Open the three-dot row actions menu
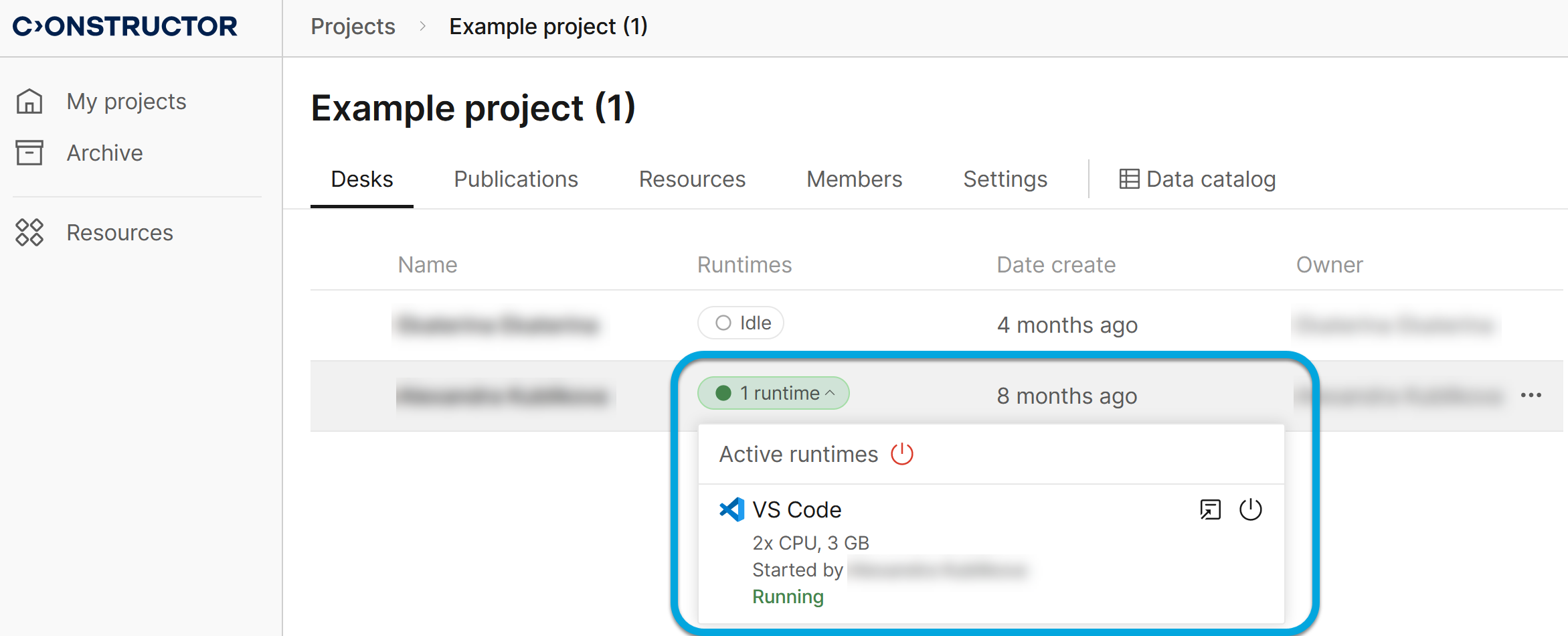The height and width of the screenshot is (636, 1568). (1531, 396)
